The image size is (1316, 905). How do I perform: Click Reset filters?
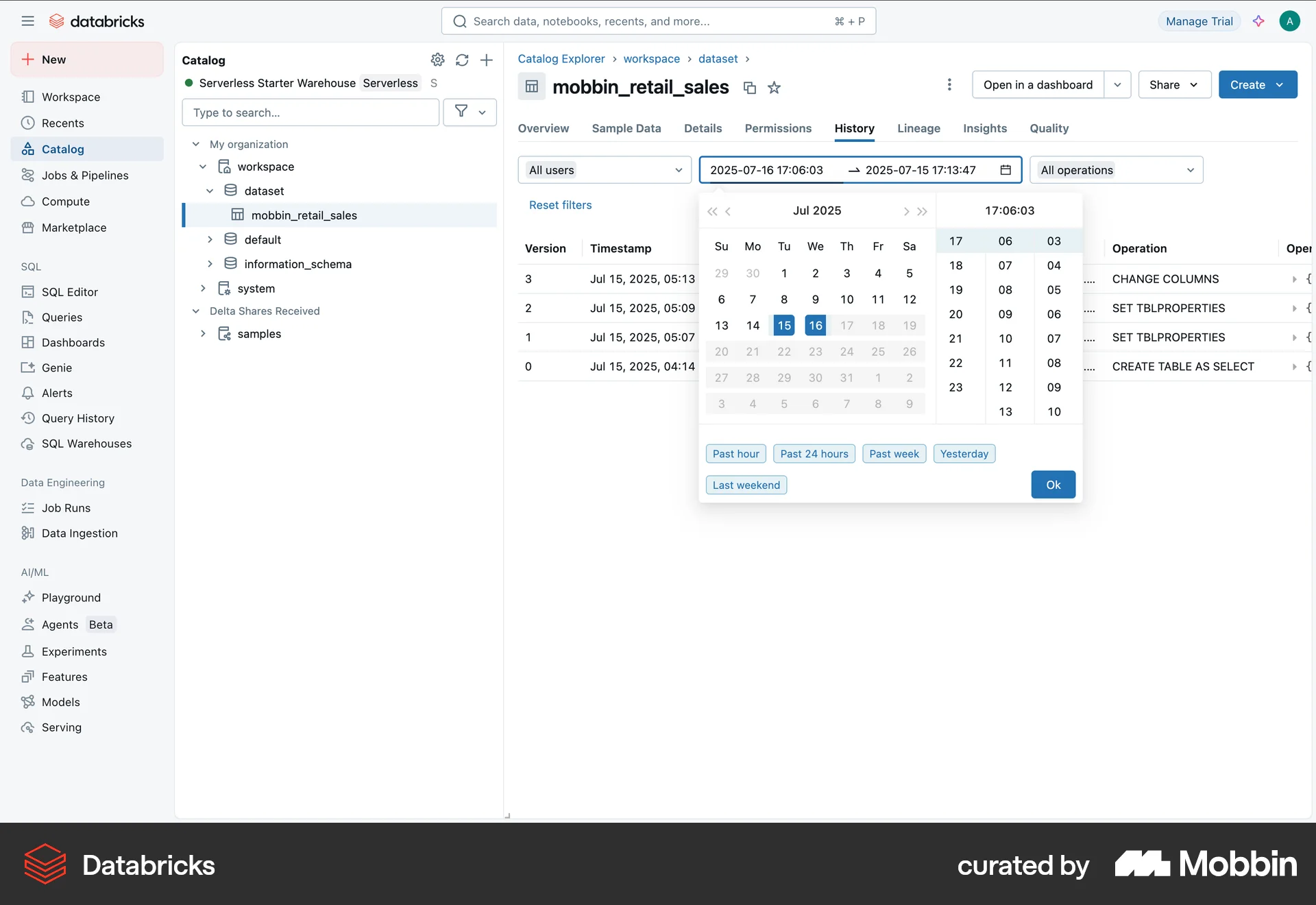click(560, 204)
